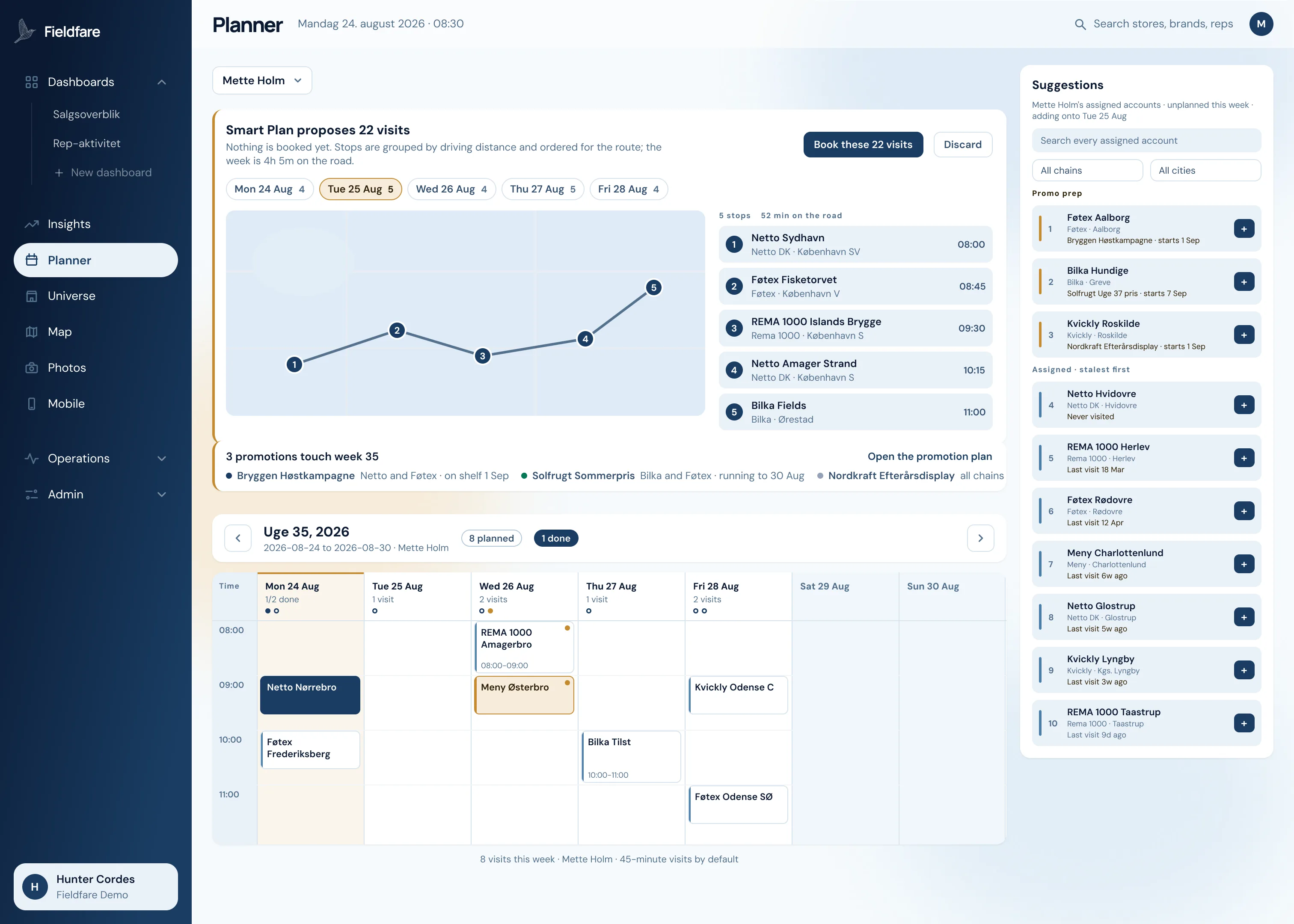This screenshot has height=924, width=1294.
Task: Click the search magnifier icon
Action: click(1080, 24)
